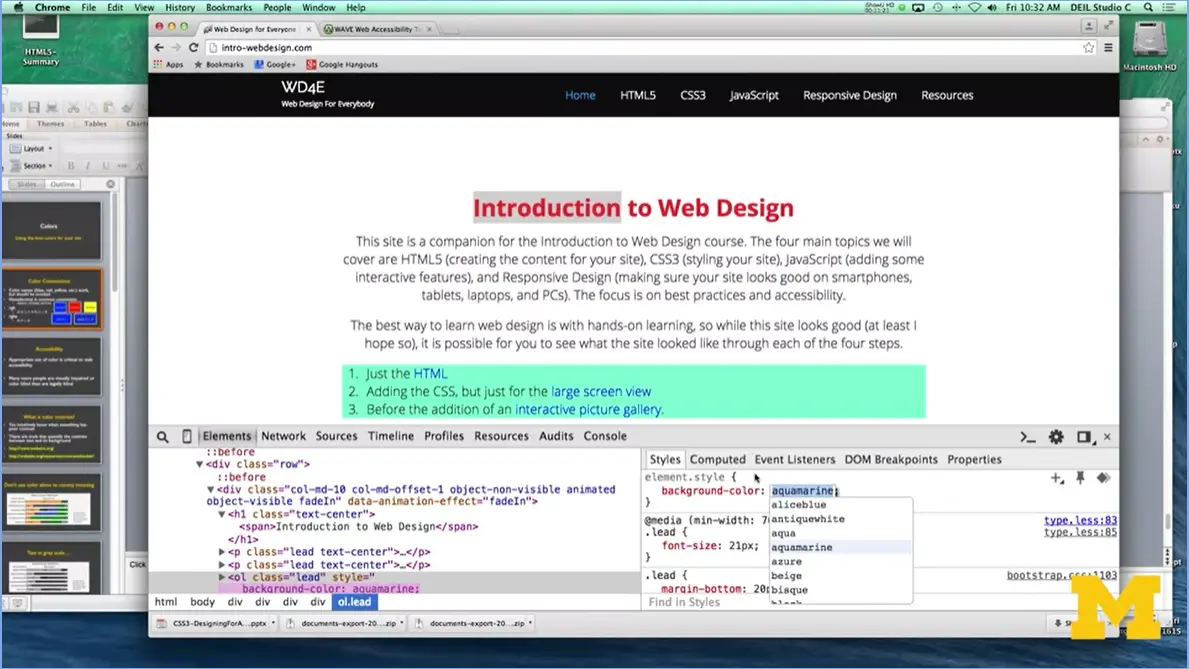Select aqua from the color suggestion list
The image size is (1189, 669).
coord(786,532)
